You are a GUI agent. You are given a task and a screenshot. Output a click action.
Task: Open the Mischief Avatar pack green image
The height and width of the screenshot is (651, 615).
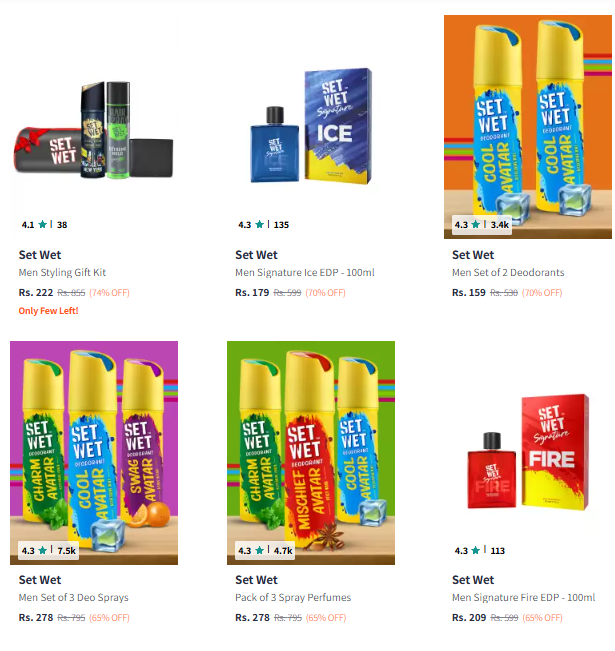tap(311, 453)
